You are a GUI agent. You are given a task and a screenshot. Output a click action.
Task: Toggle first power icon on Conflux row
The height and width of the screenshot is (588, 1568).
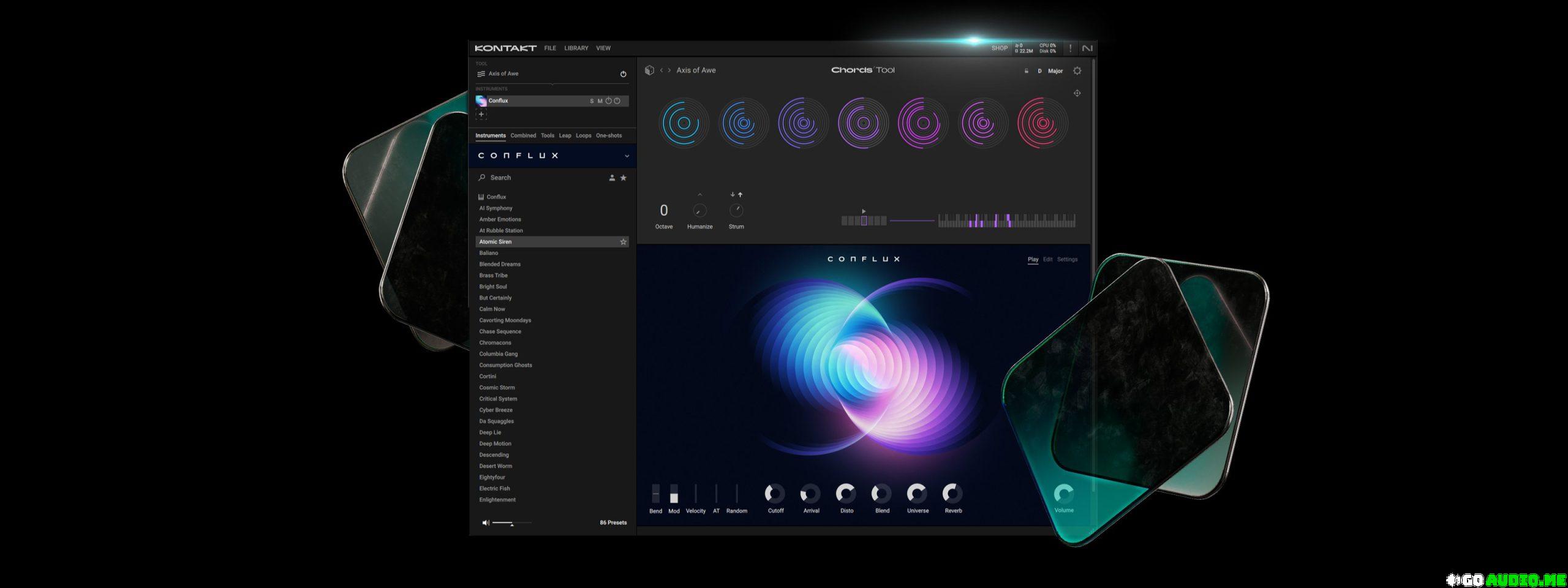pyautogui.click(x=609, y=101)
